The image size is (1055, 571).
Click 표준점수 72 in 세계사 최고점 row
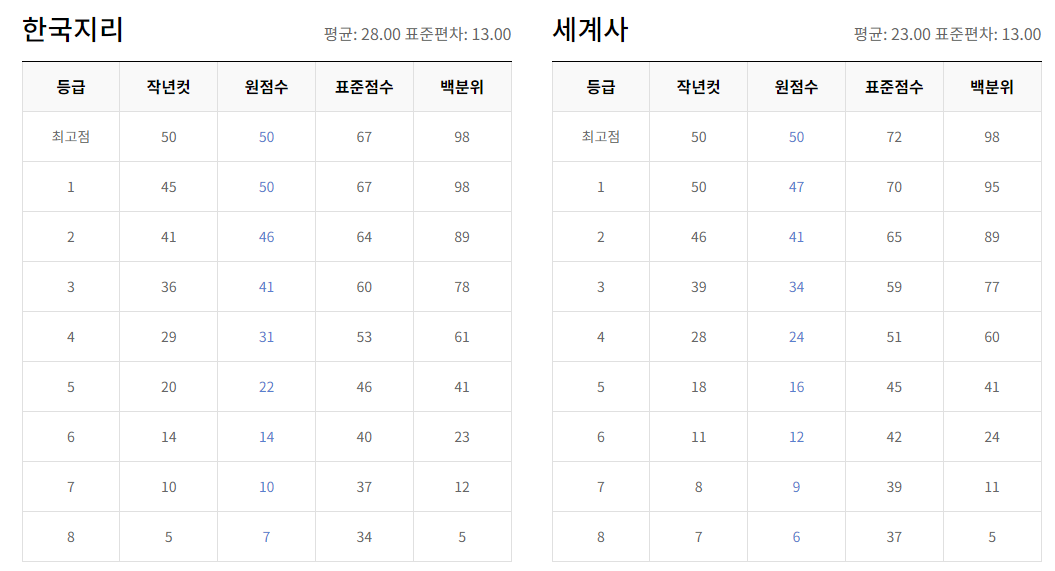click(894, 137)
